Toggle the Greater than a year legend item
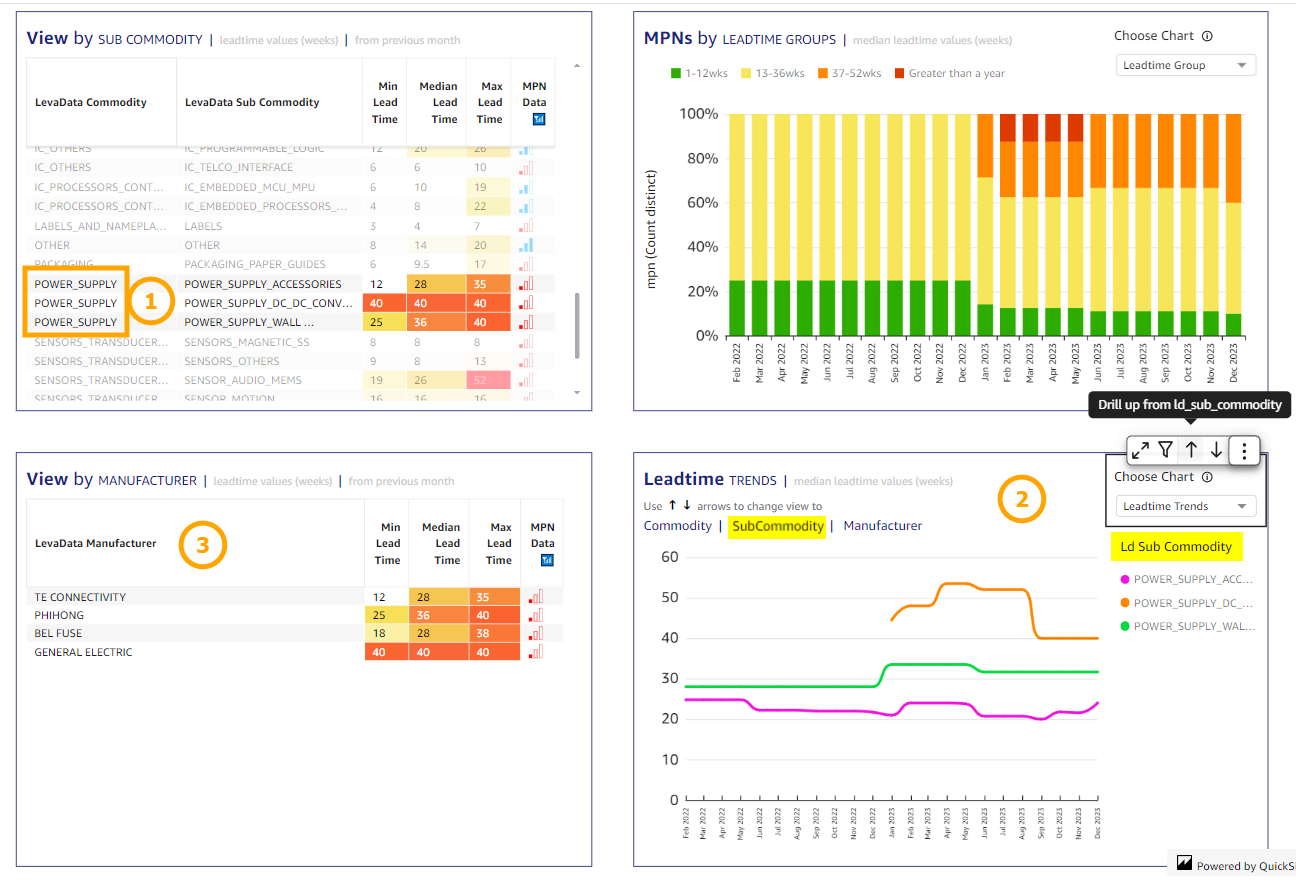This screenshot has height=883, width=1296. pos(949,73)
